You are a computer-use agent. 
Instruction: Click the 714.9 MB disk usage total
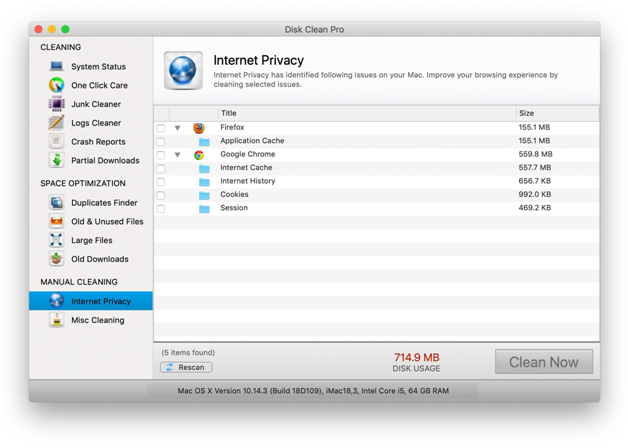(x=417, y=357)
